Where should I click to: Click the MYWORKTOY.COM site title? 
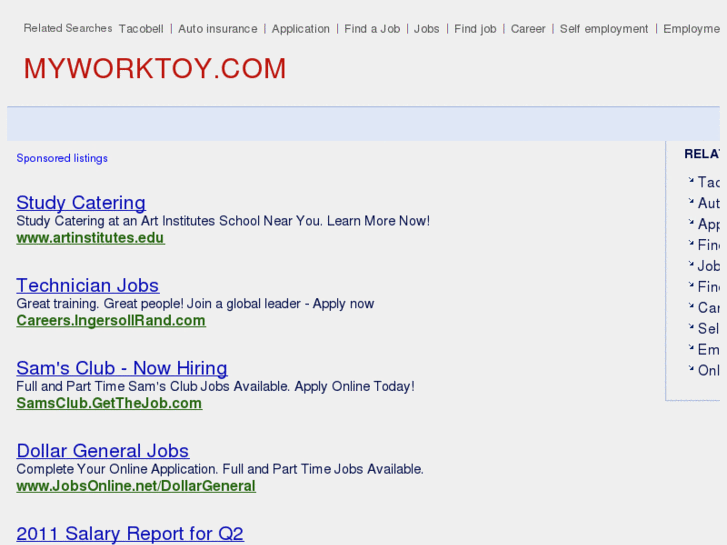click(x=155, y=69)
